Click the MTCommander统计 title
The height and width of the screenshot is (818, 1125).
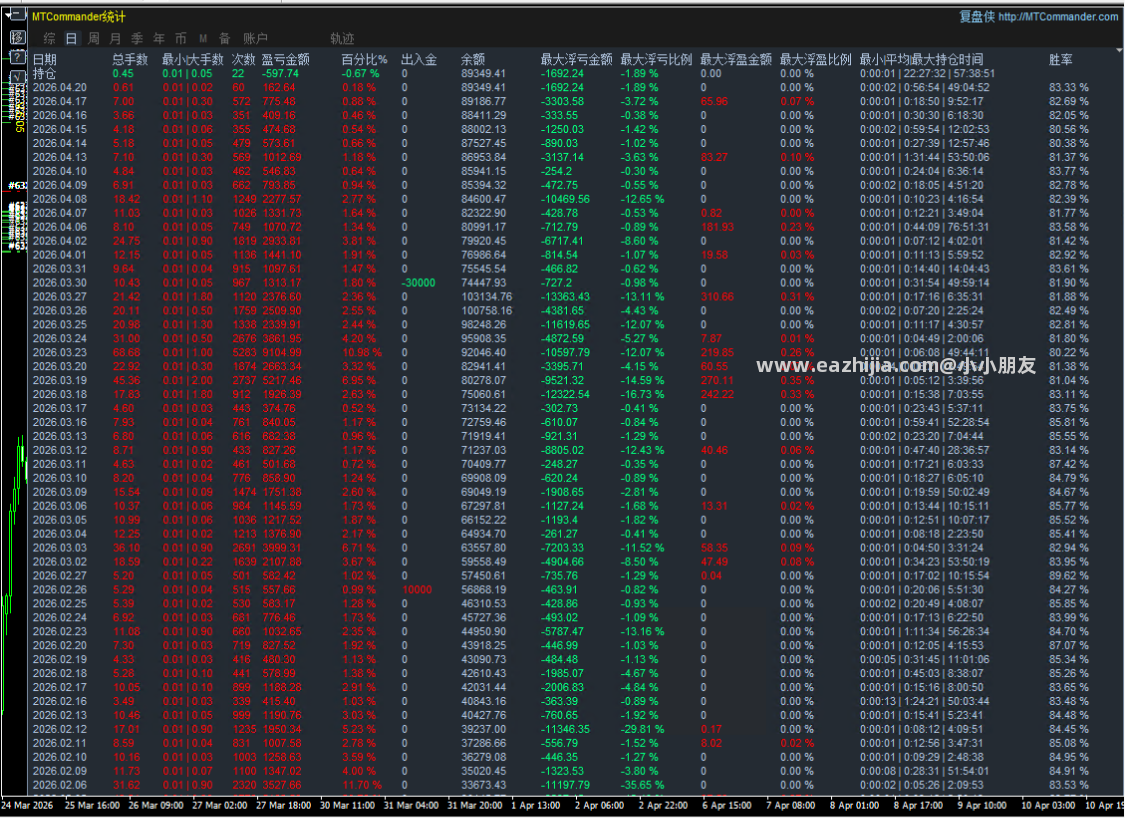pos(78,16)
